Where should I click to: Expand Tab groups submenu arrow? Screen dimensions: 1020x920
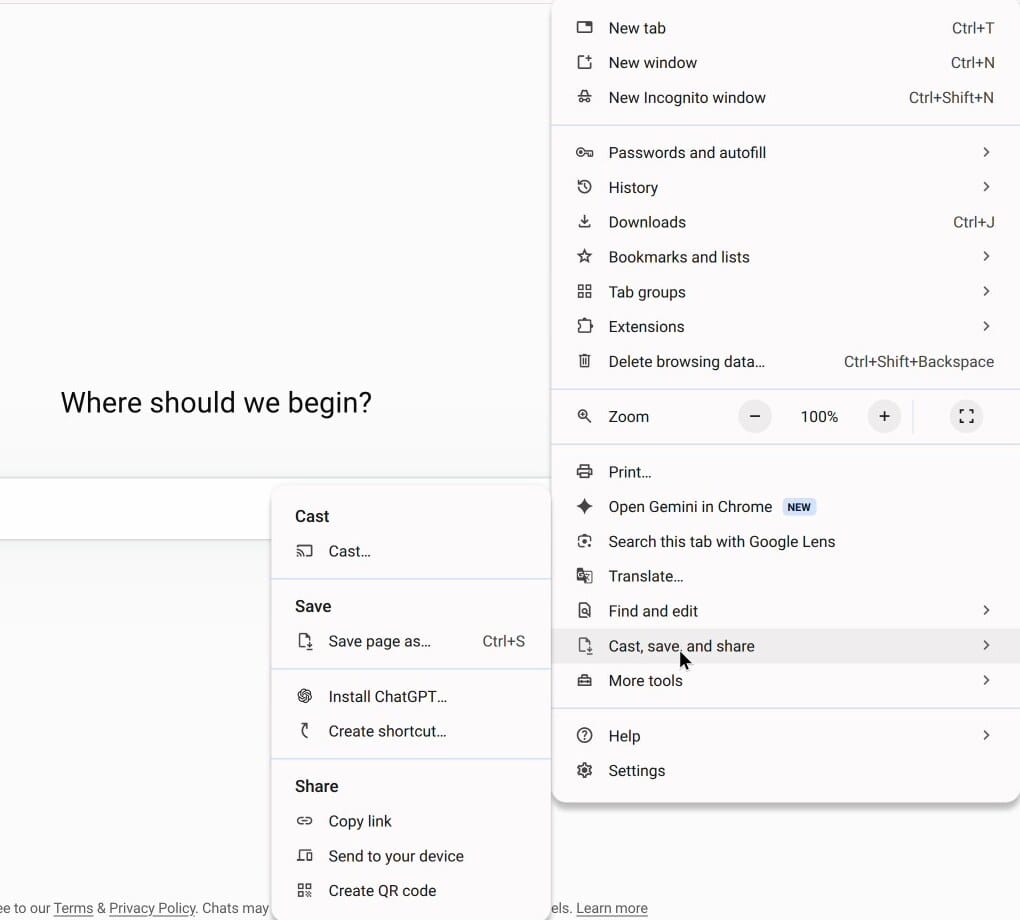point(986,291)
